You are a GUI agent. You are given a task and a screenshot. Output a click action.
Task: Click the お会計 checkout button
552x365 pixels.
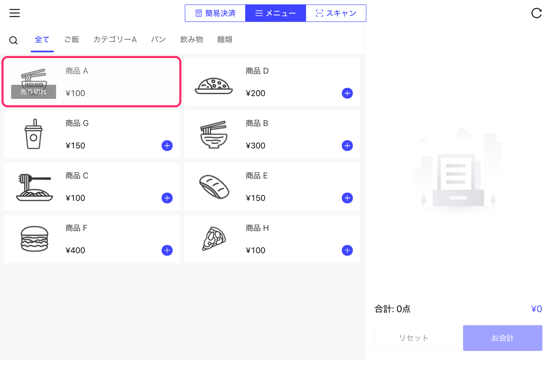pyautogui.click(x=502, y=338)
